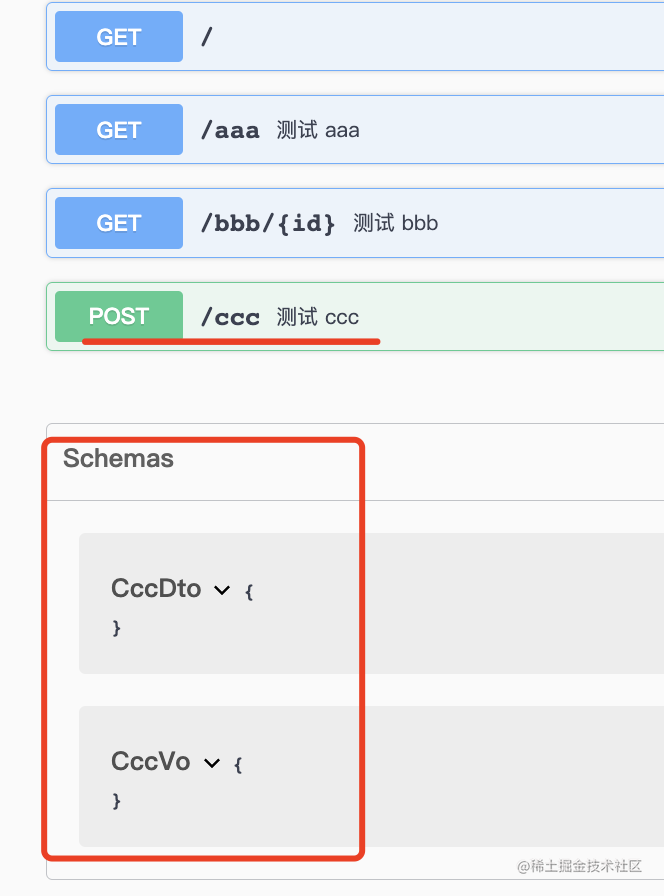Toggle the chevron next to CccVo

tap(211, 763)
